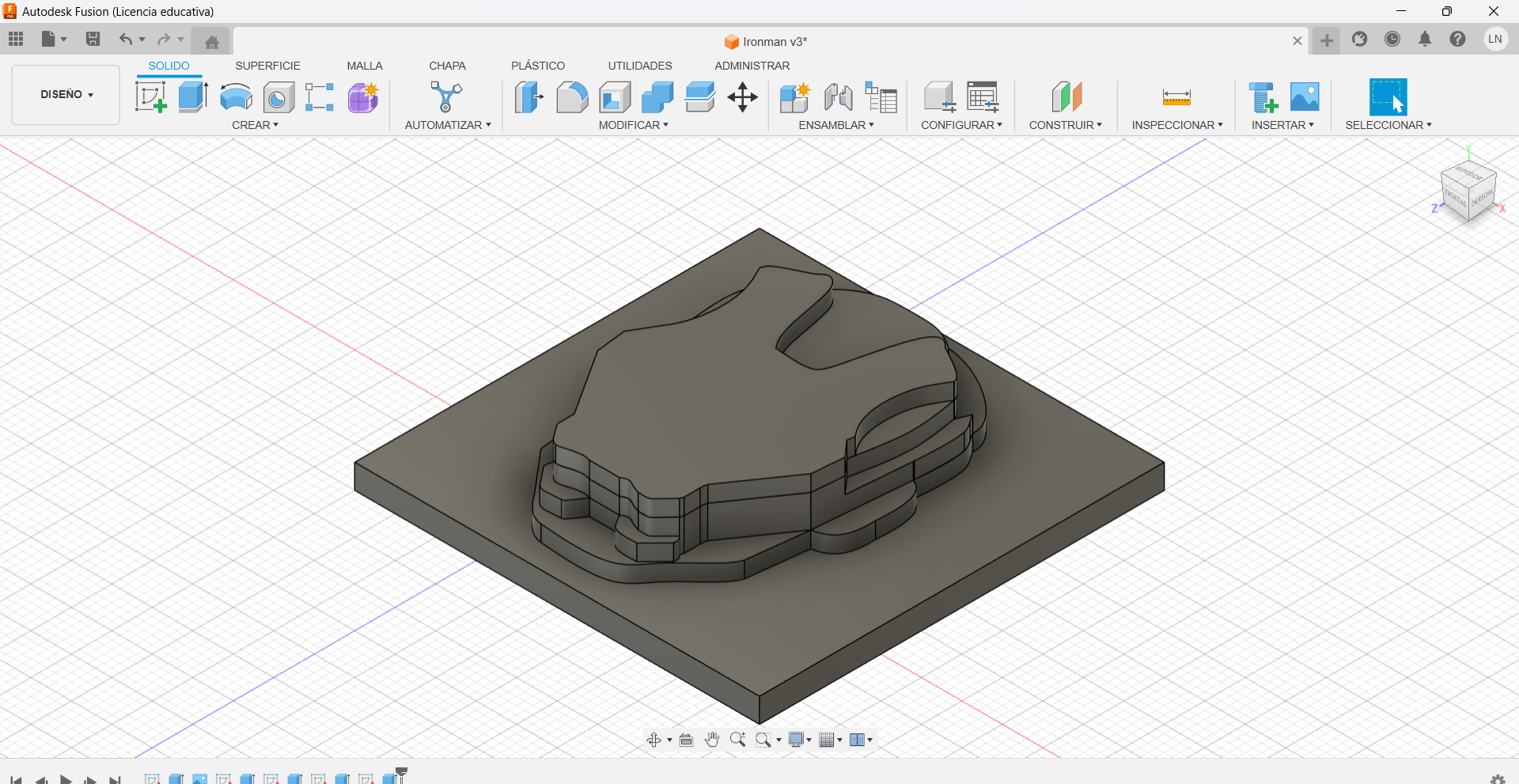Open the purple Create Form tool

[363, 97]
